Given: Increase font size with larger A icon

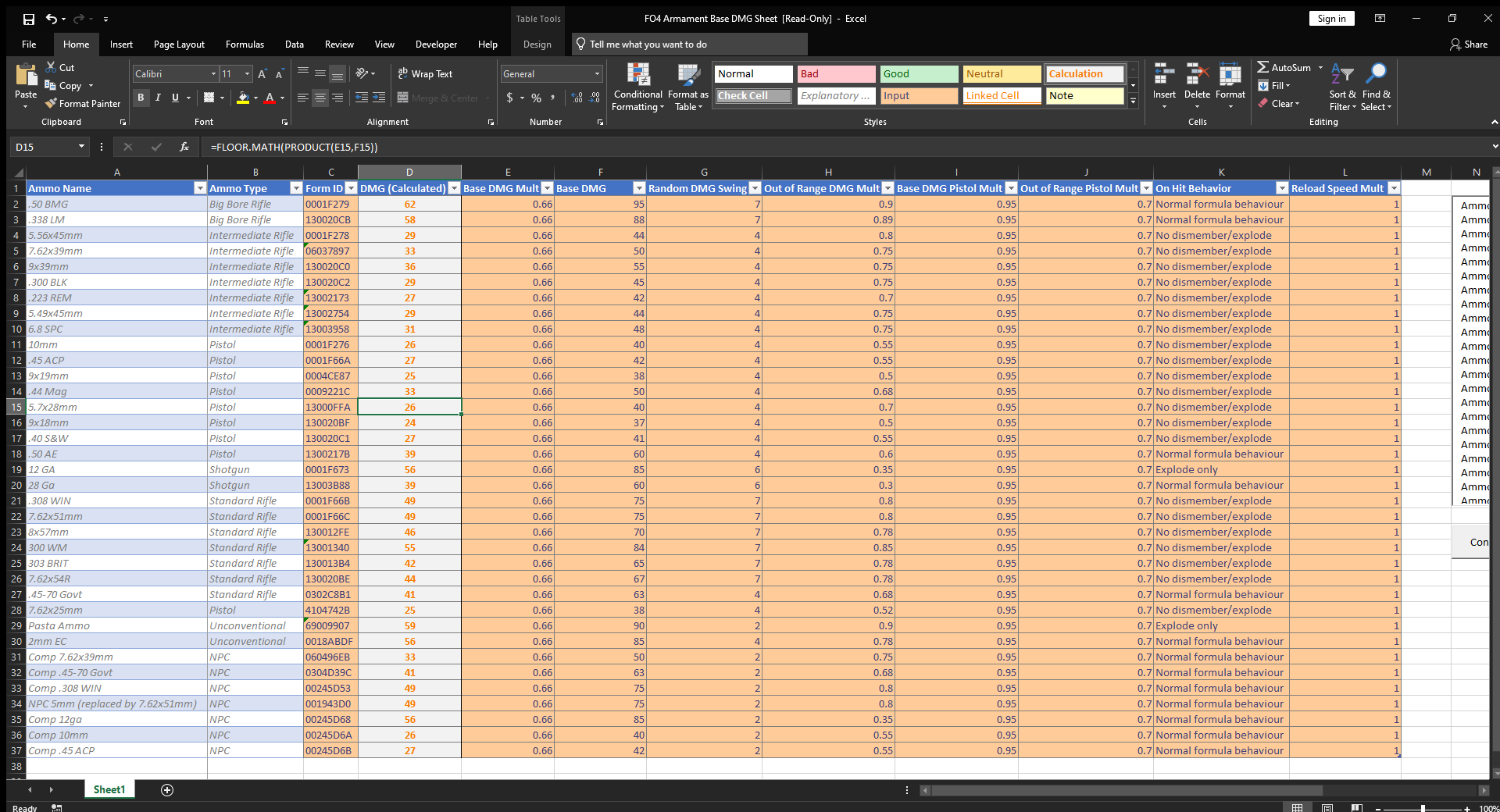Looking at the screenshot, I should tap(262, 74).
